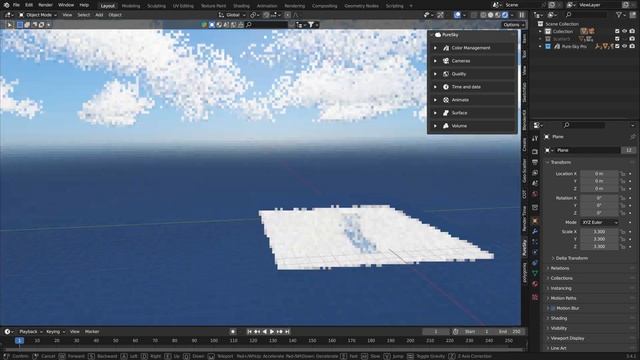Open the Global transform orientation dropdown
This screenshot has height=360, width=640.
[x=232, y=15]
